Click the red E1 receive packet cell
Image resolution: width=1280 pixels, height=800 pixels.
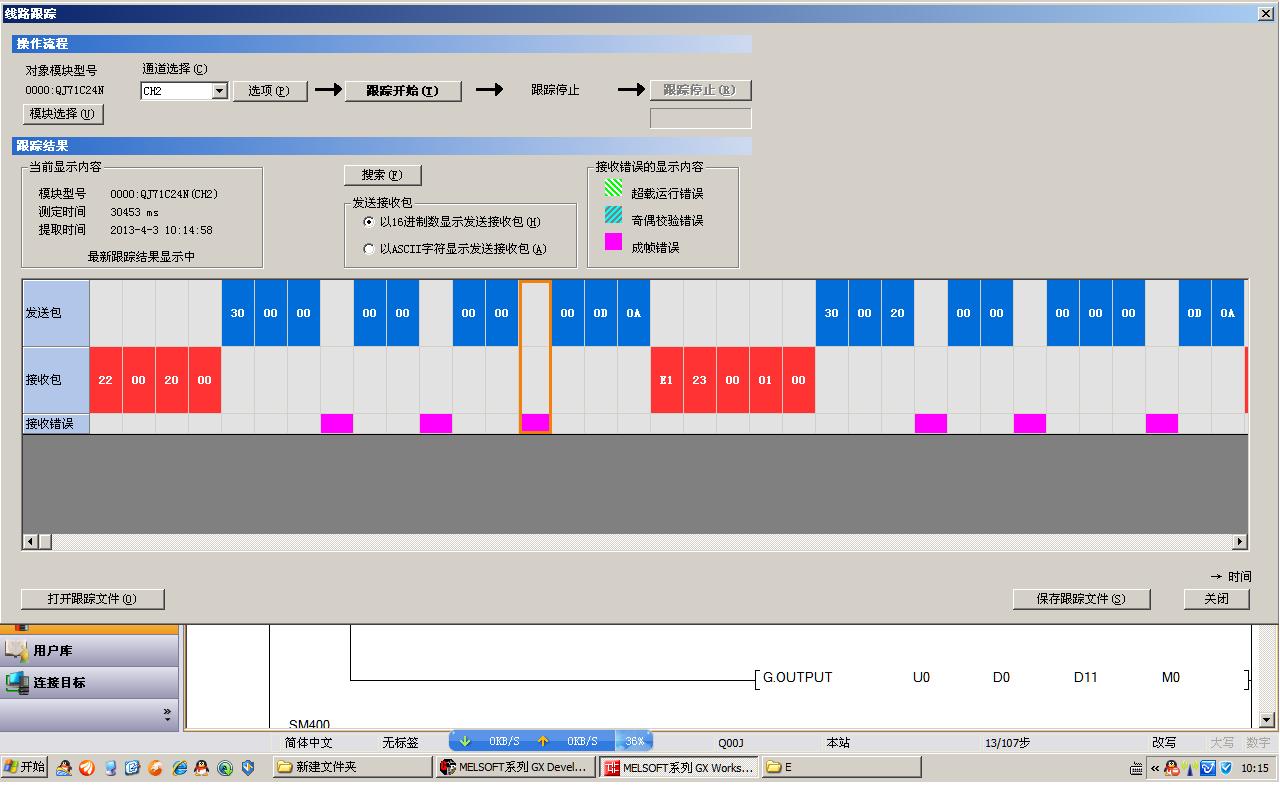pyautogui.click(x=666, y=380)
